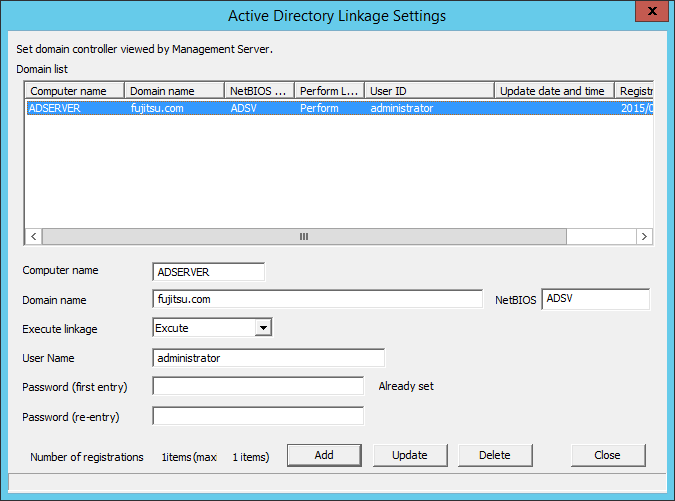
Task: Sort by Domain name column header
Action: [x=174, y=91]
